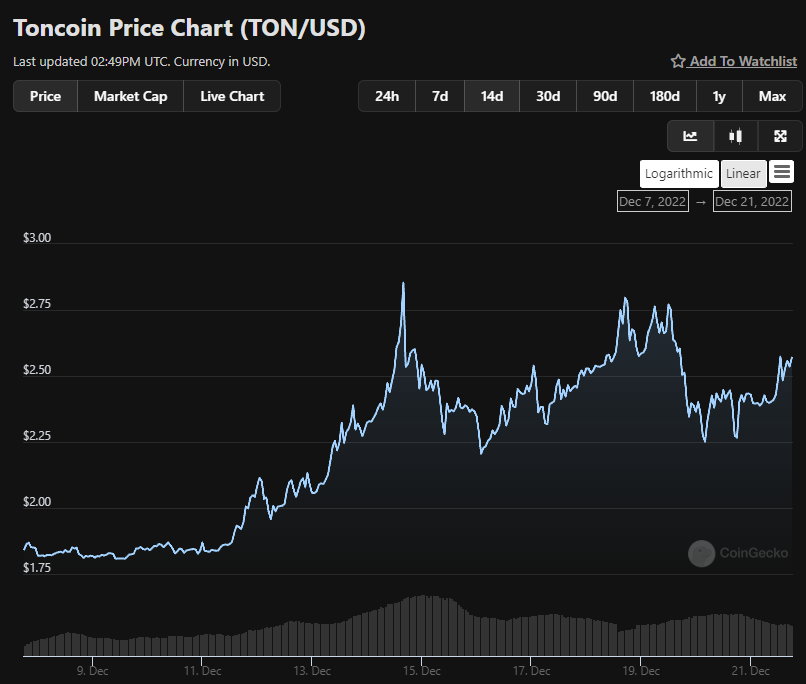Toggle the Logarithmic scale
The image size is (806, 684).
pyautogui.click(x=679, y=174)
